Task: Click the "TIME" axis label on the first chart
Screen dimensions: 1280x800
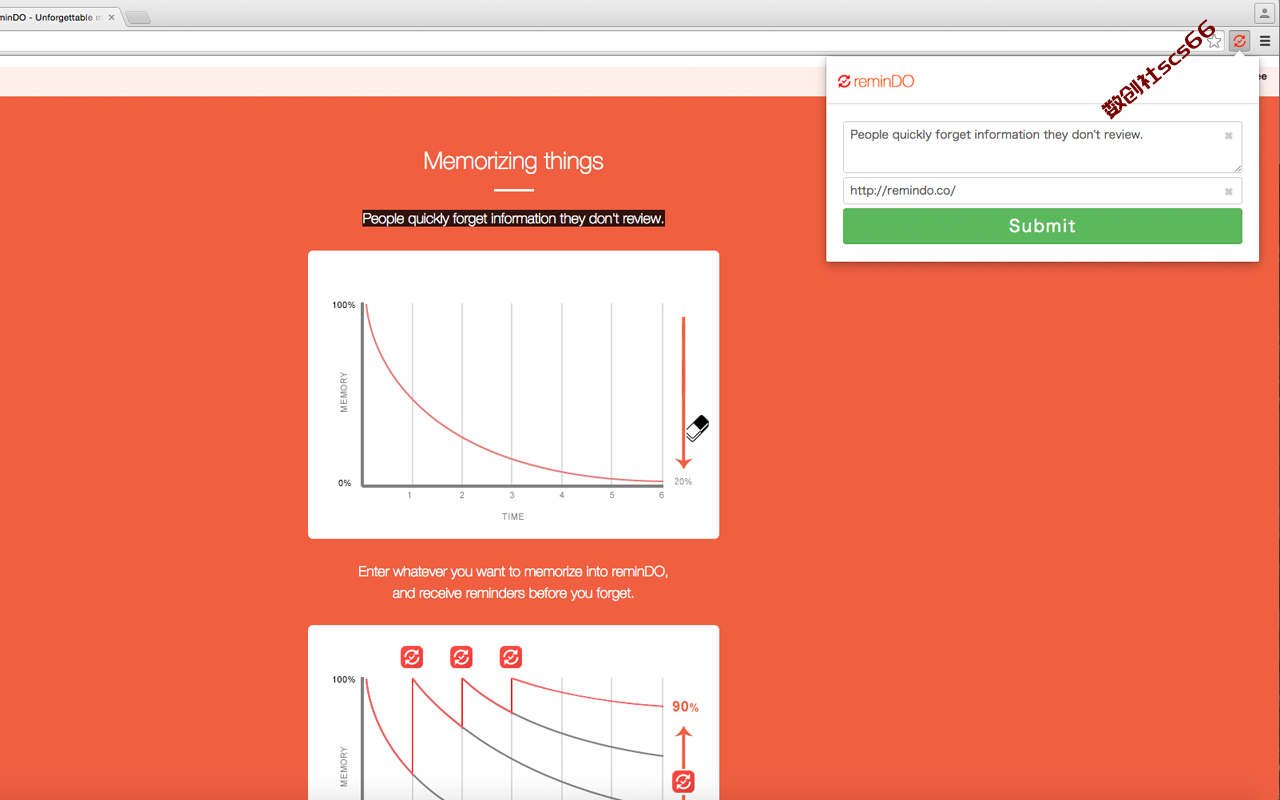Action: click(513, 517)
